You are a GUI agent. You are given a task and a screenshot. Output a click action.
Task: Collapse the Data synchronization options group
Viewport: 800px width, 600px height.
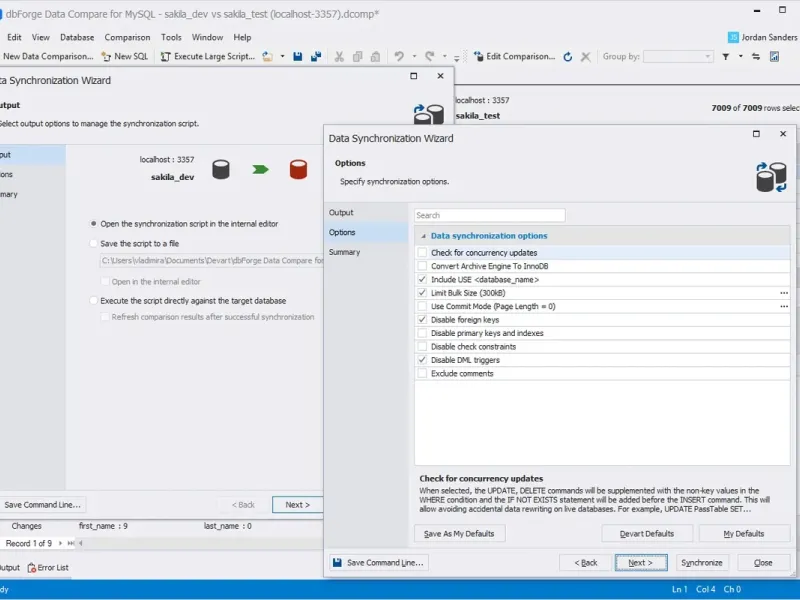[x=421, y=236]
